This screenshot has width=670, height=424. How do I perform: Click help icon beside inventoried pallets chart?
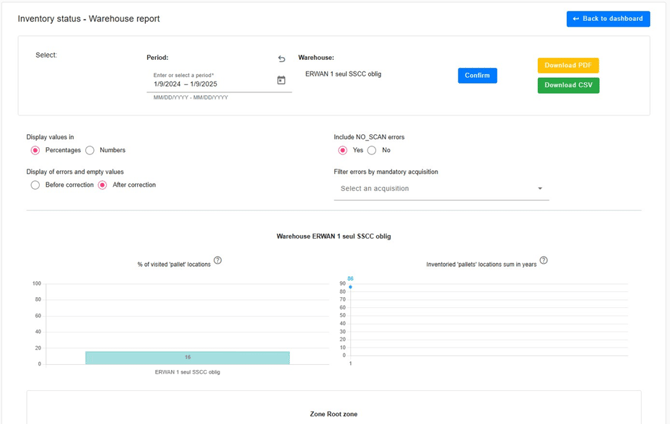click(544, 261)
